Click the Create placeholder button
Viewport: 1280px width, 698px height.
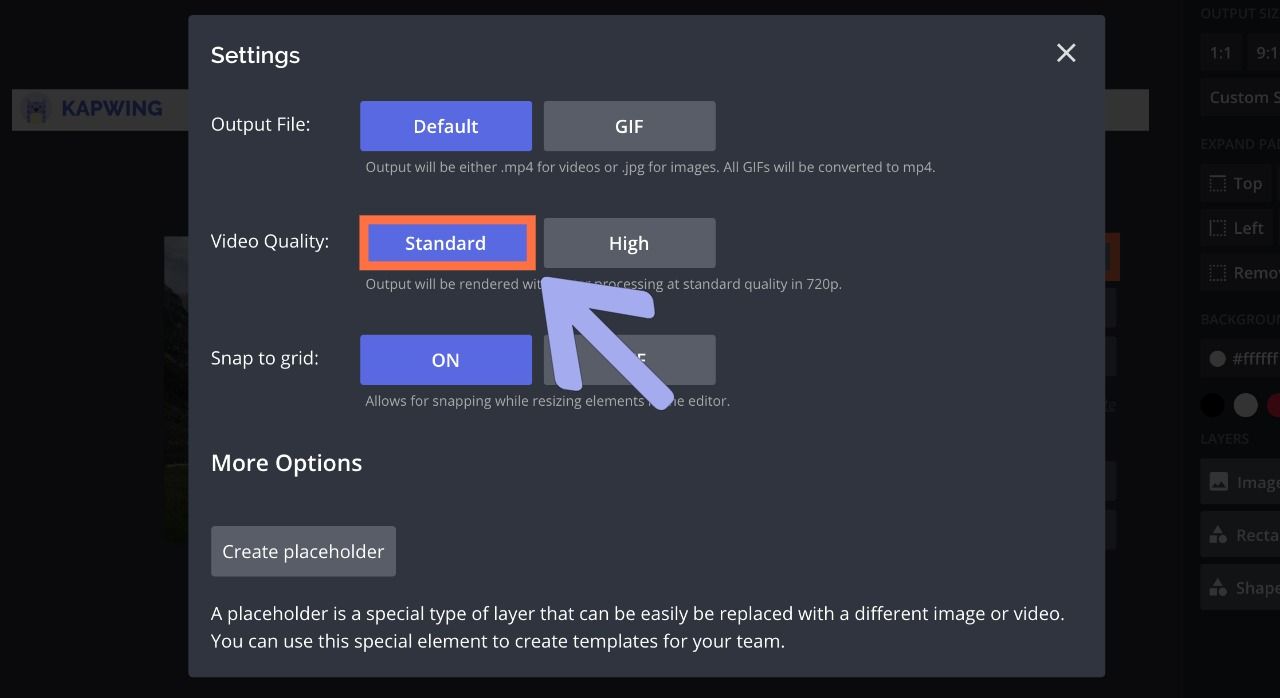(x=303, y=551)
